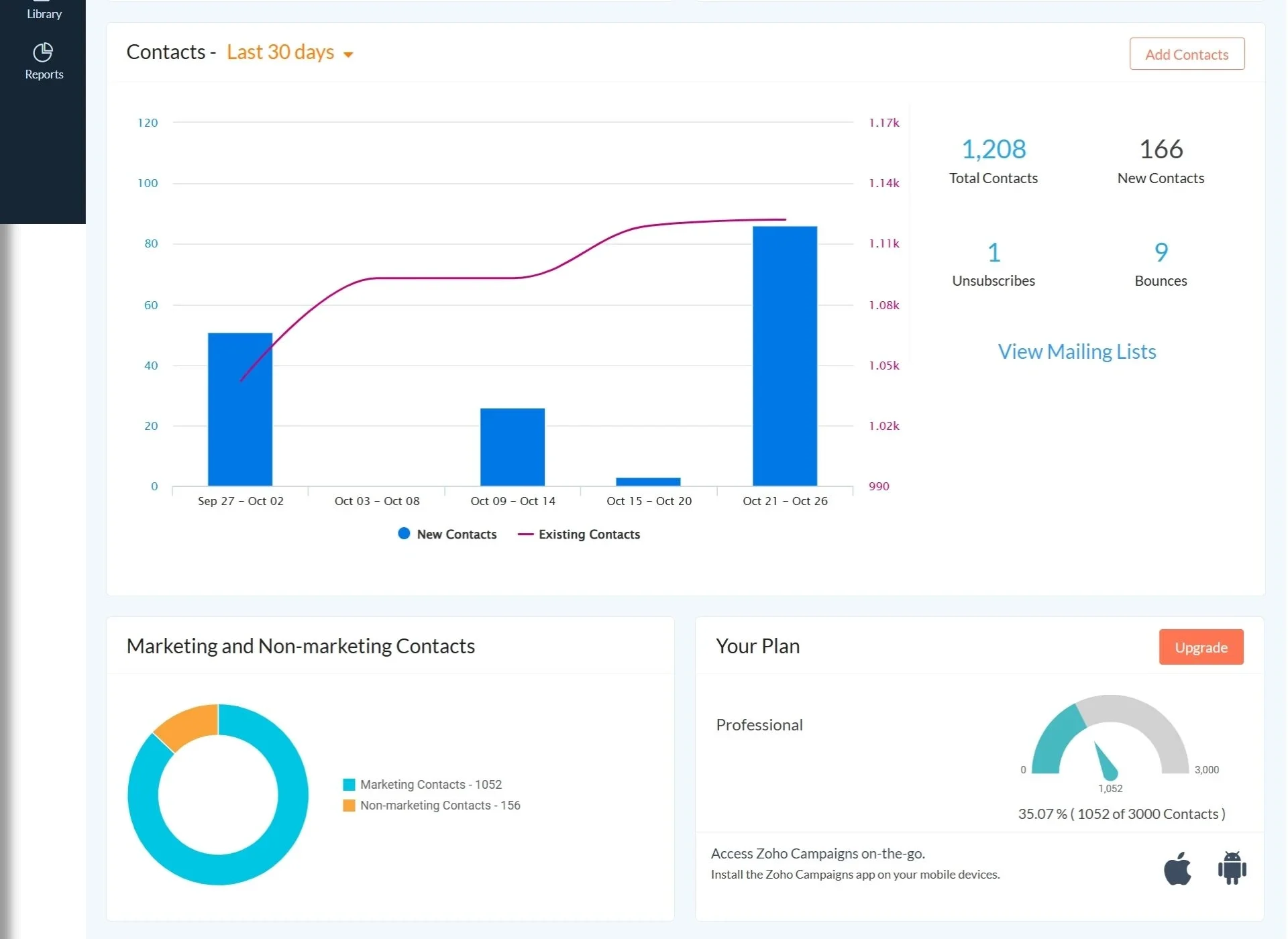Click the Unsubscribes count

coord(994,252)
